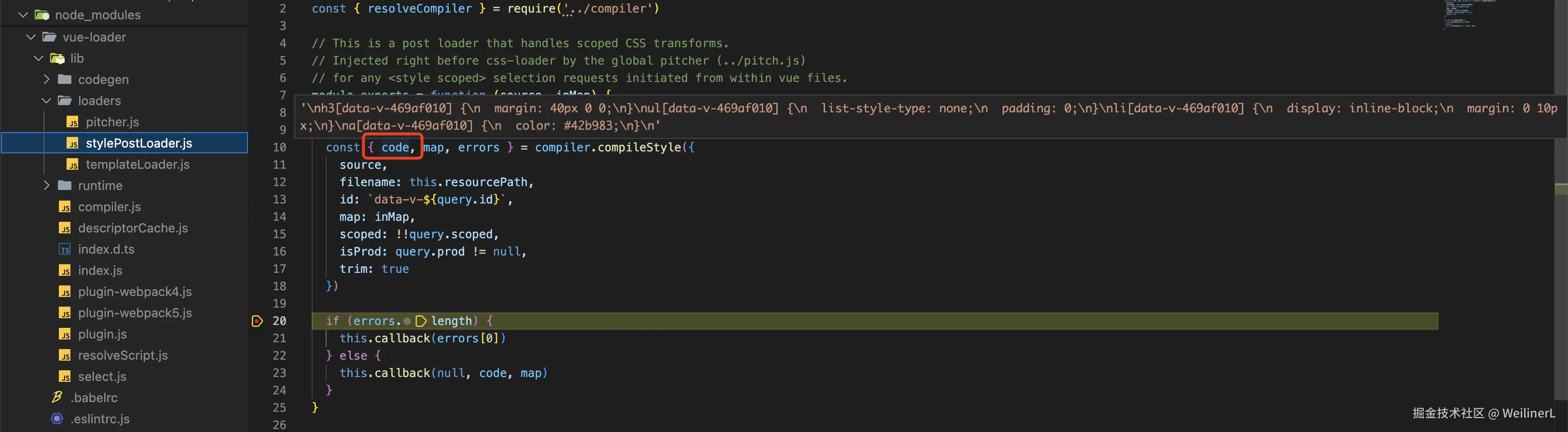Click resourcePath on line 12

pyautogui.click(x=486, y=182)
